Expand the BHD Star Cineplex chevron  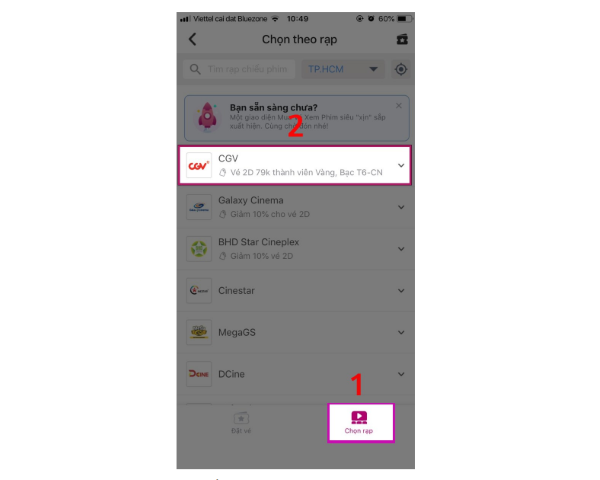401,249
